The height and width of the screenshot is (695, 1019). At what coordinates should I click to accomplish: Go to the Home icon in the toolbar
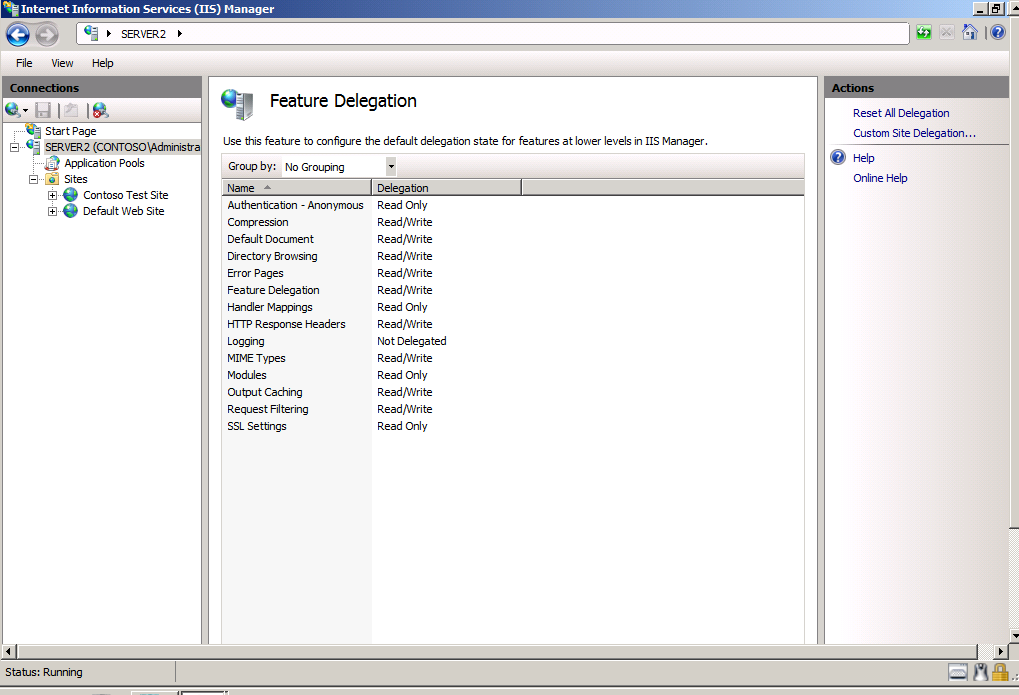(x=970, y=32)
